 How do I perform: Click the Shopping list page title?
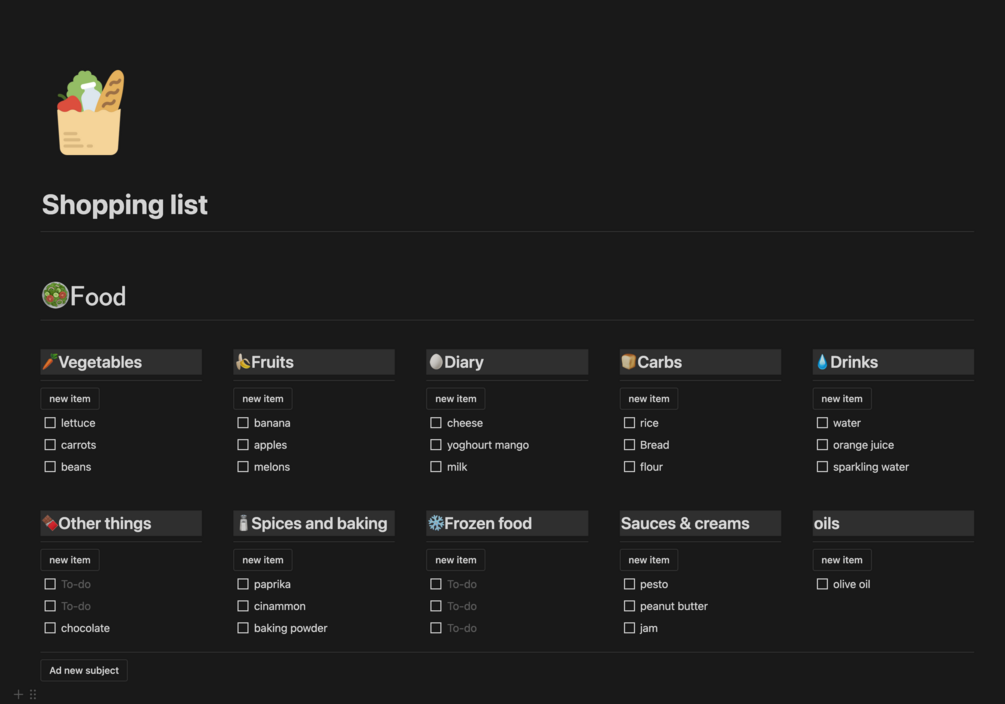[x=125, y=205]
